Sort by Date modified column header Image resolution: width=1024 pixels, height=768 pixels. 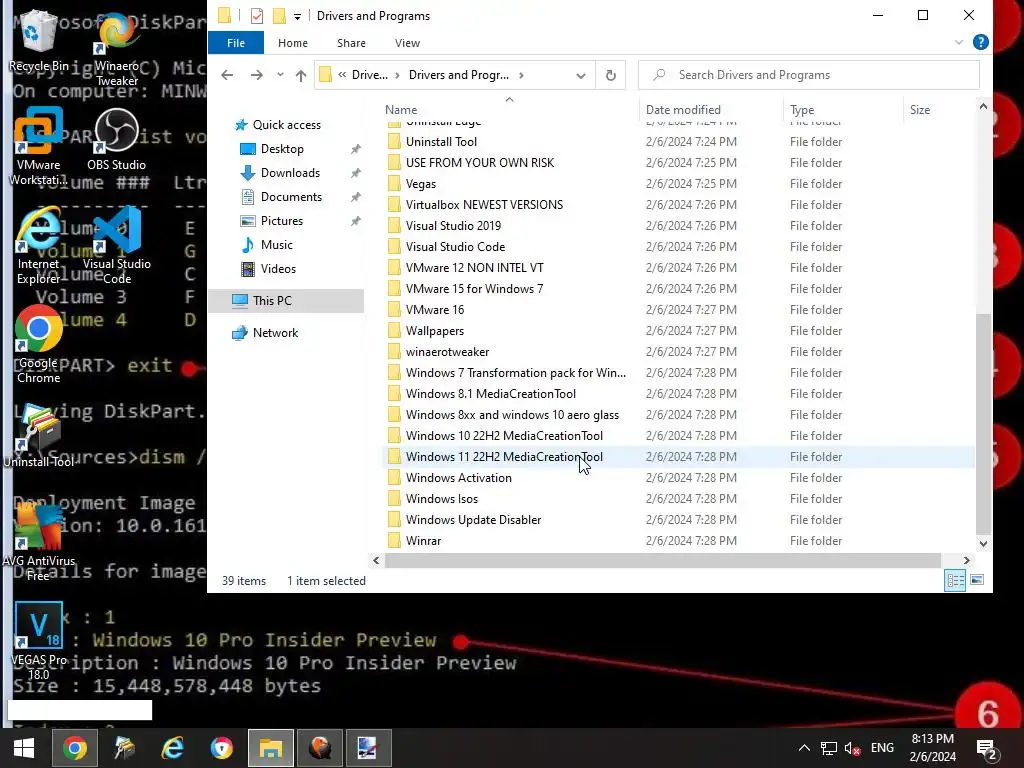711,110
